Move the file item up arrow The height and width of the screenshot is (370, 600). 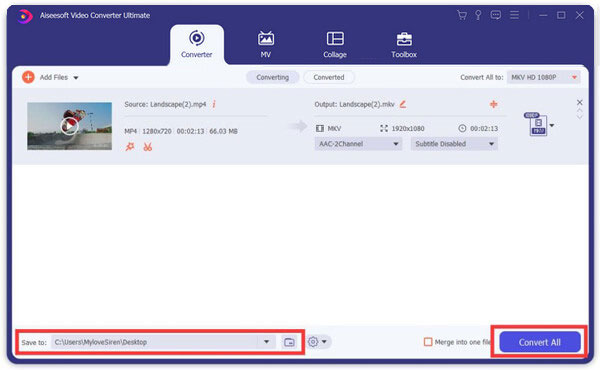579,110
